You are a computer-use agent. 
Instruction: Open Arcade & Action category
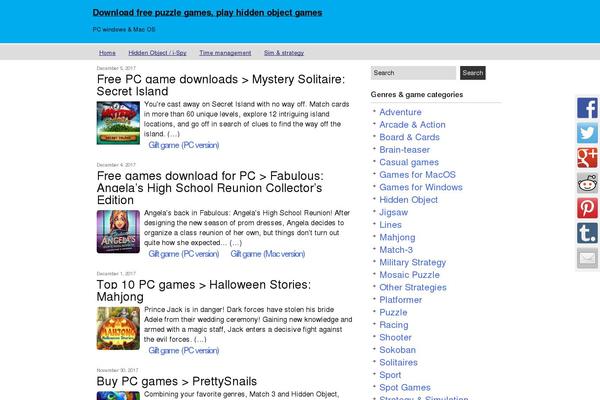click(412, 125)
